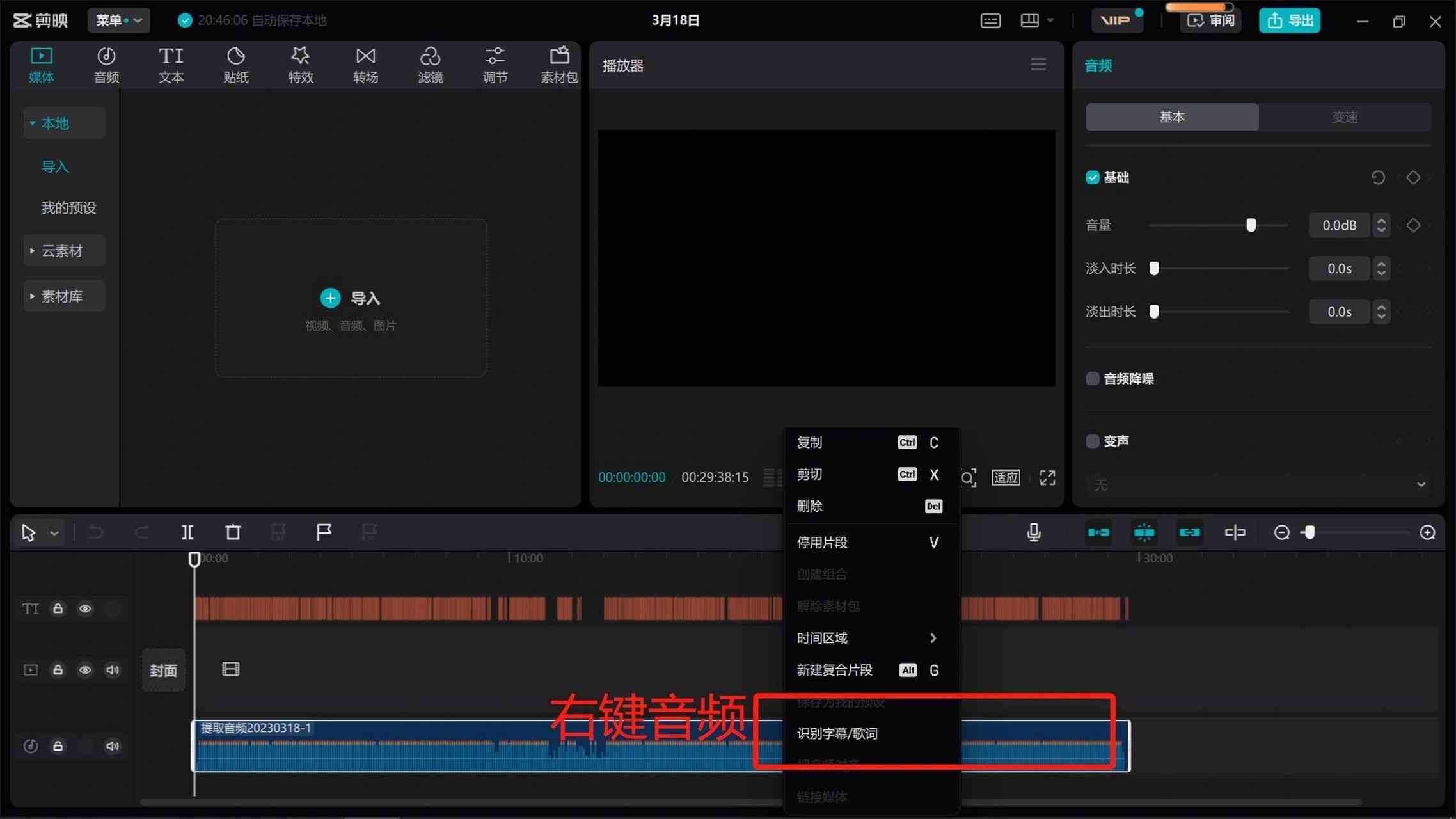Screen dimensions: 1456x819
Task: Toggle 基础 (Basic) audio settings checkbox
Action: pos(1092,177)
